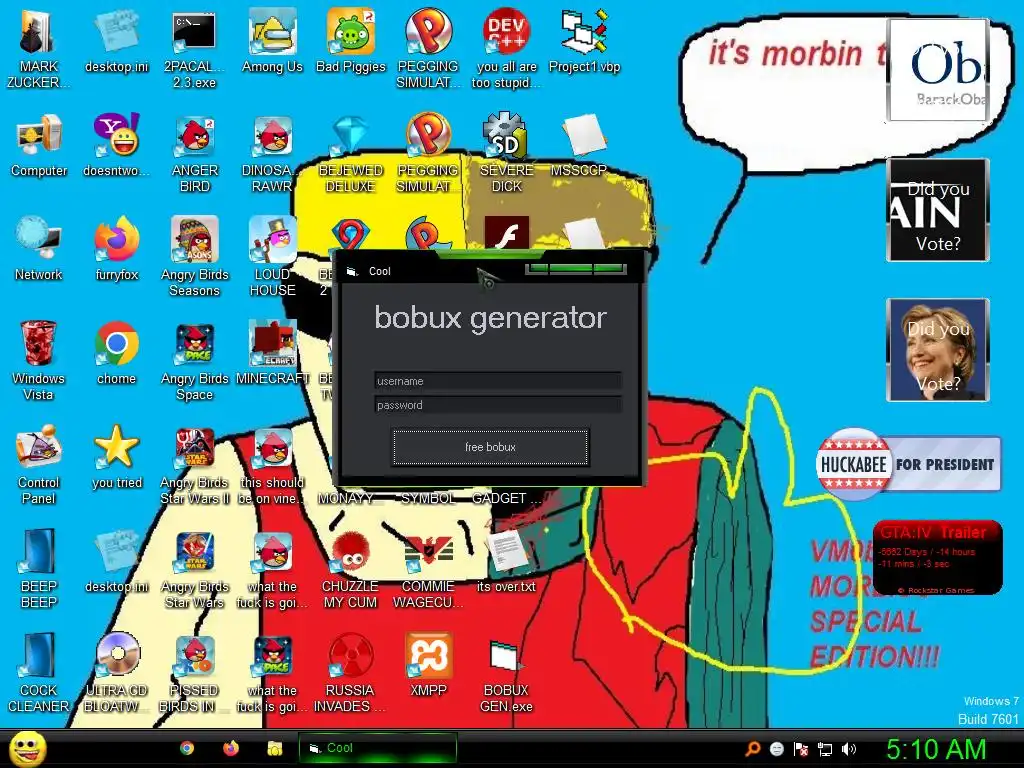Open the network tray icon
Viewport: 1024px width, 768px height.
[825, 749]
